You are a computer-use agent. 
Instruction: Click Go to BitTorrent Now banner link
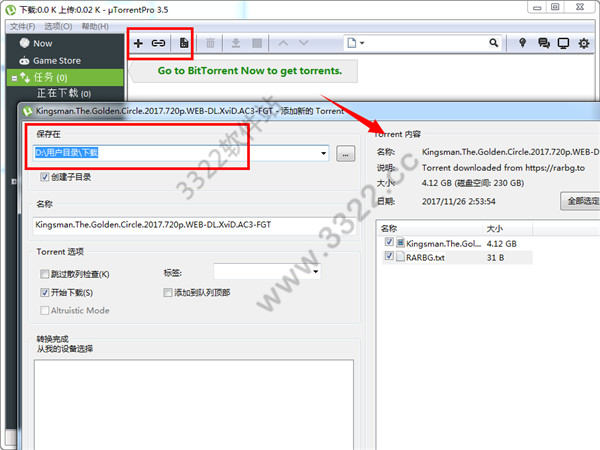250,71
